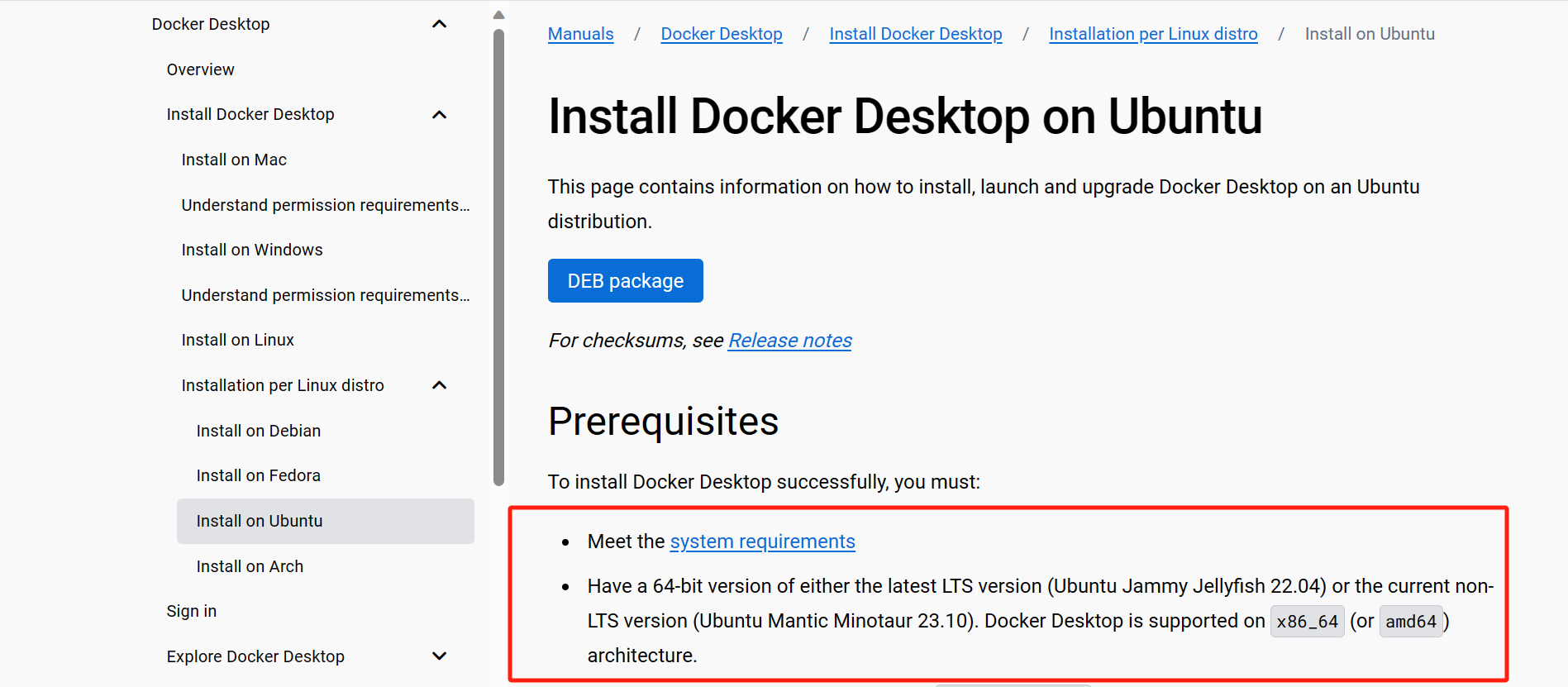Screen dimensions: 1568x687
Task: Collapse the Install Docker Desktop section chevron
Action: pyautogui.click(x=440, y=115)
